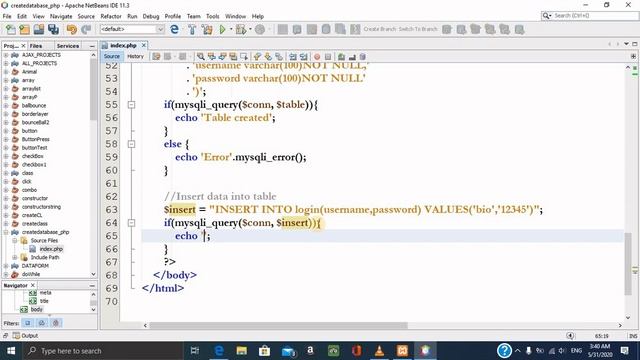Open the File menu
The width and height of the screenshot is (640, 360).
pyautogui.click(x=7, y=16)
